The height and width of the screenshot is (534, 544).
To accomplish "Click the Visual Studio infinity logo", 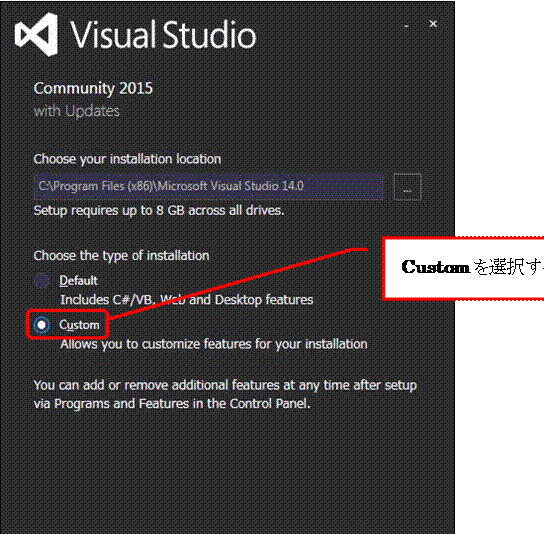I will tap(37, 34).
